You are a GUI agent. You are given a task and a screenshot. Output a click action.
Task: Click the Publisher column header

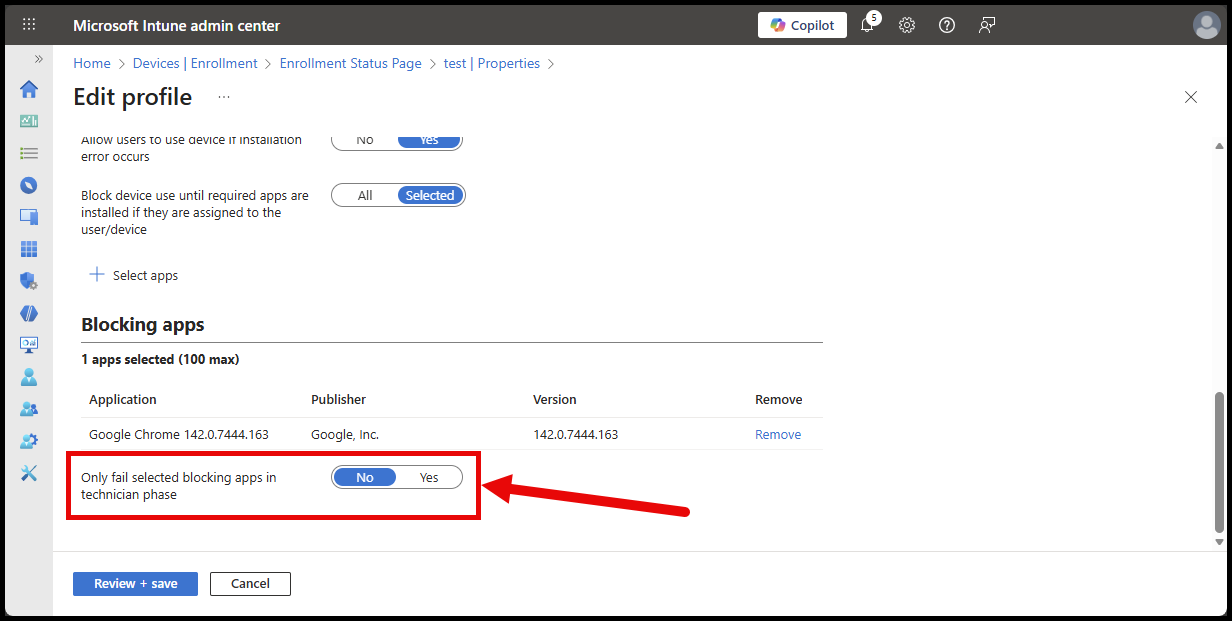(x=339, y=399)
